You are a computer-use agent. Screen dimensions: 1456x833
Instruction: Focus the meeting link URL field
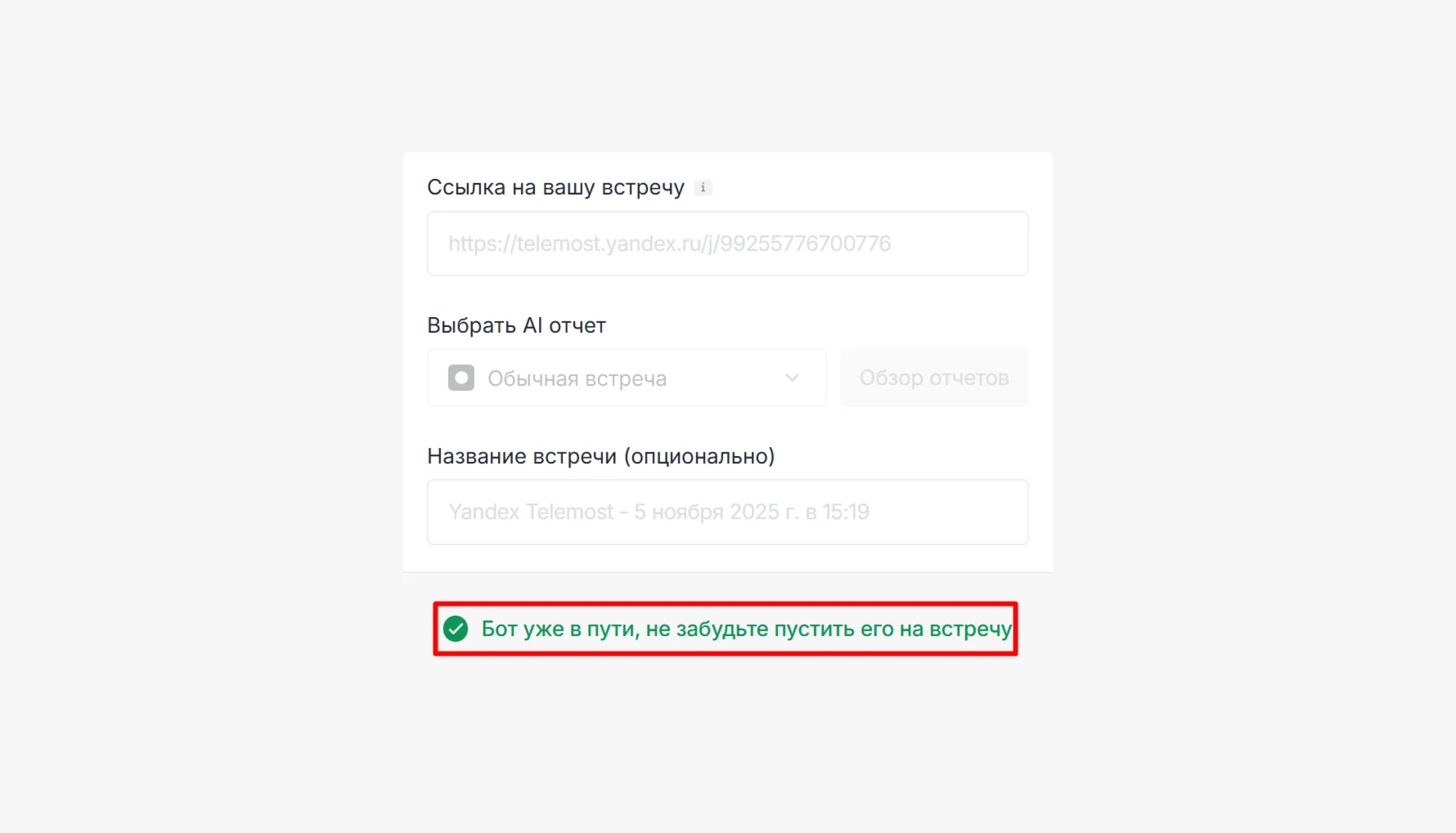(728, 243)
